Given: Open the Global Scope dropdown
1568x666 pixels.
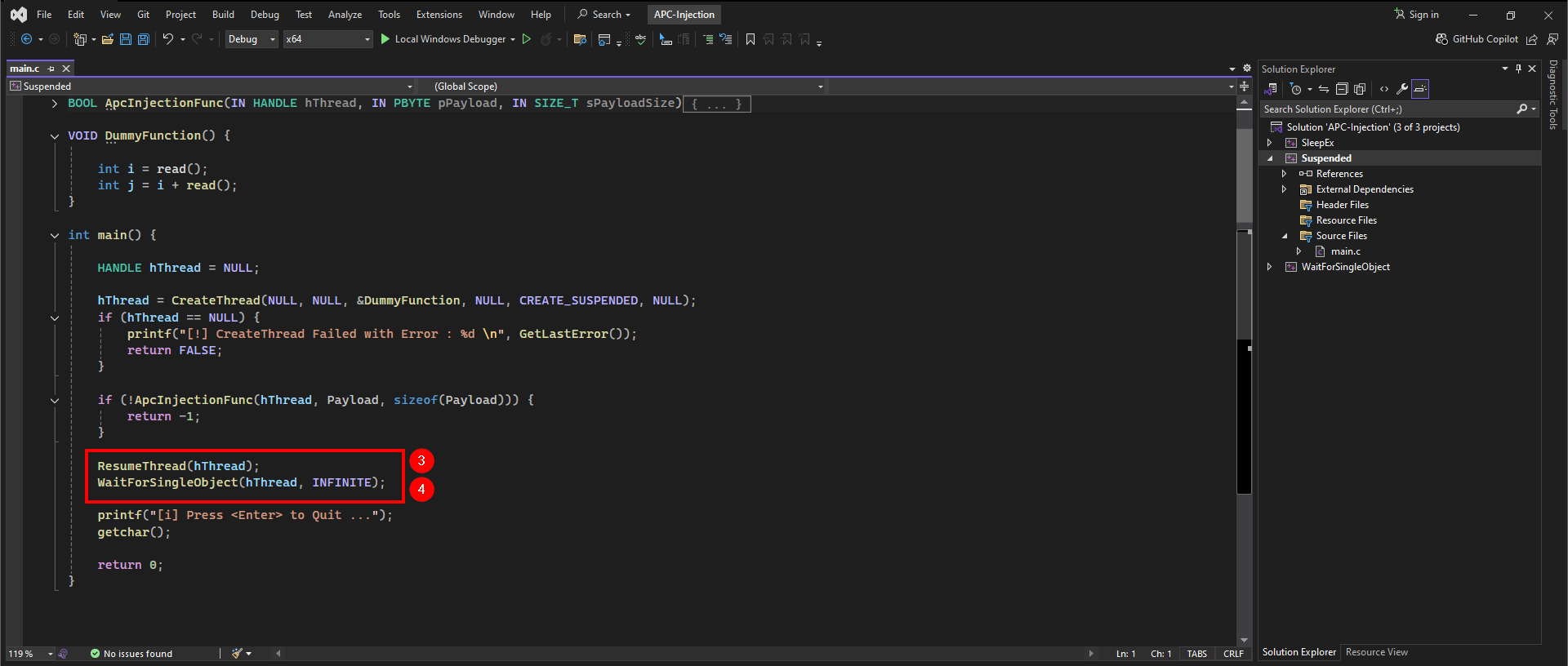Looking at the screenshot, I should (623, 86).
